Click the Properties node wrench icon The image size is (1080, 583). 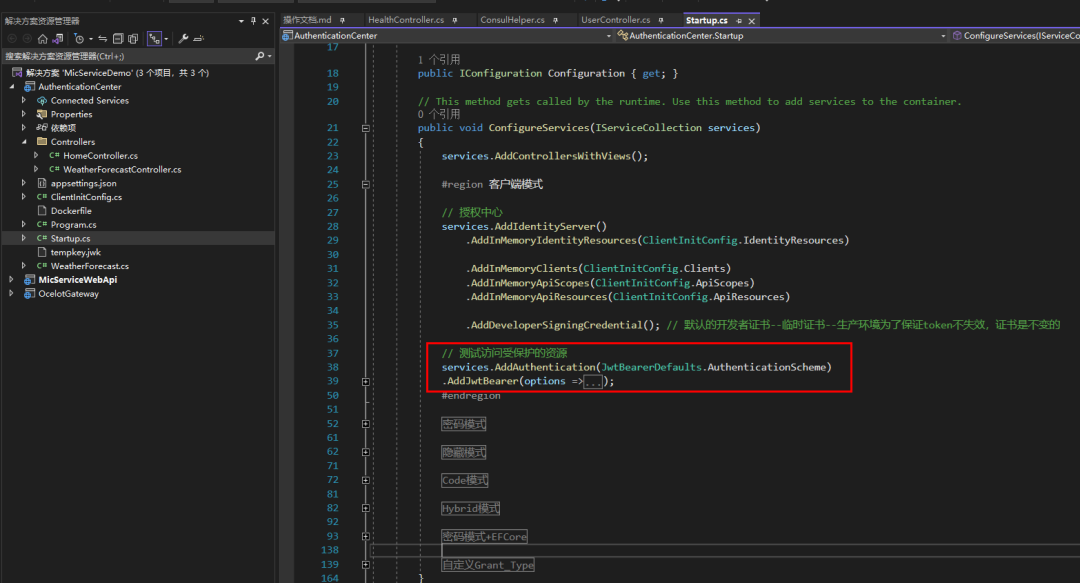pos(42,114)
